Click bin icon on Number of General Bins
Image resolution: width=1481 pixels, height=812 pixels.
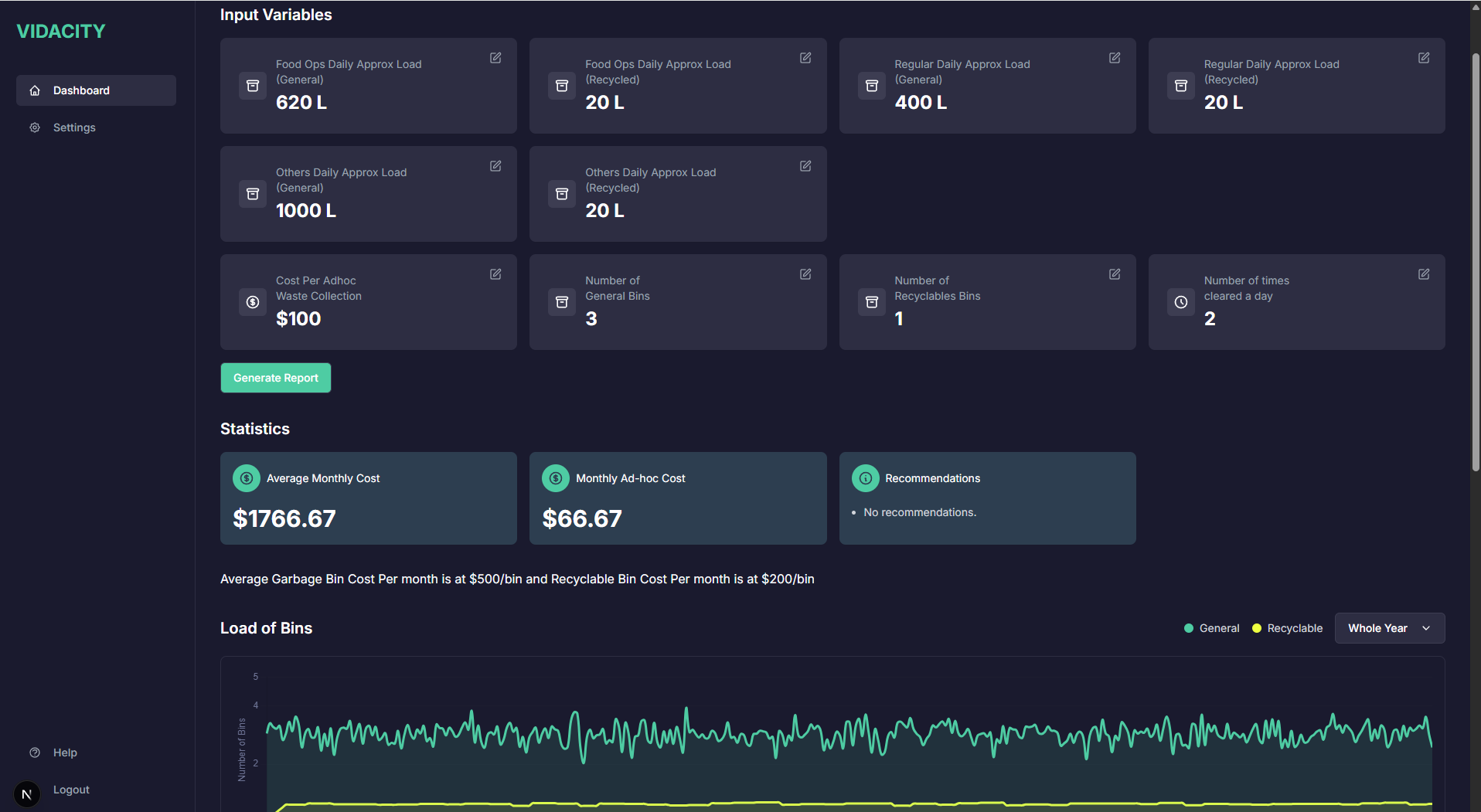pos(562,302)
